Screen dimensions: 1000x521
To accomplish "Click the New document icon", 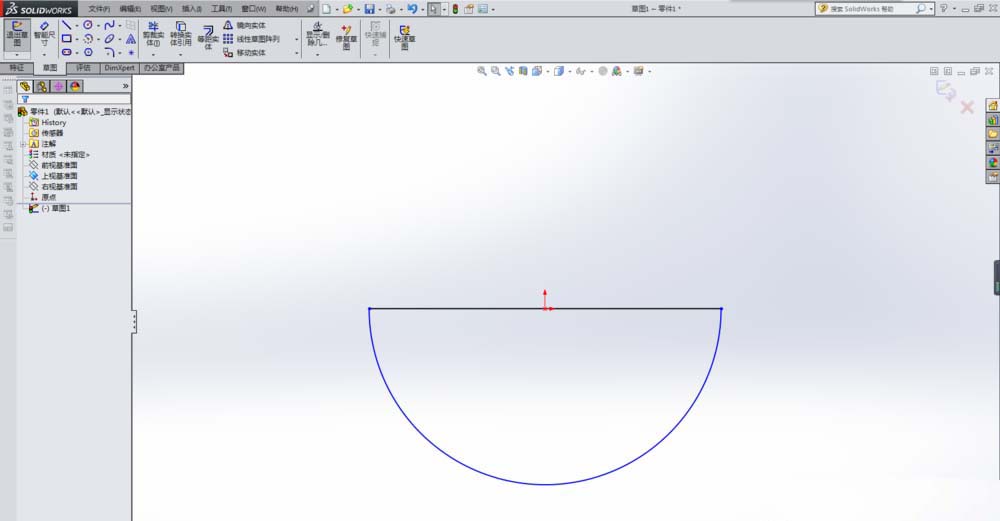I will (x=327, y=9).
